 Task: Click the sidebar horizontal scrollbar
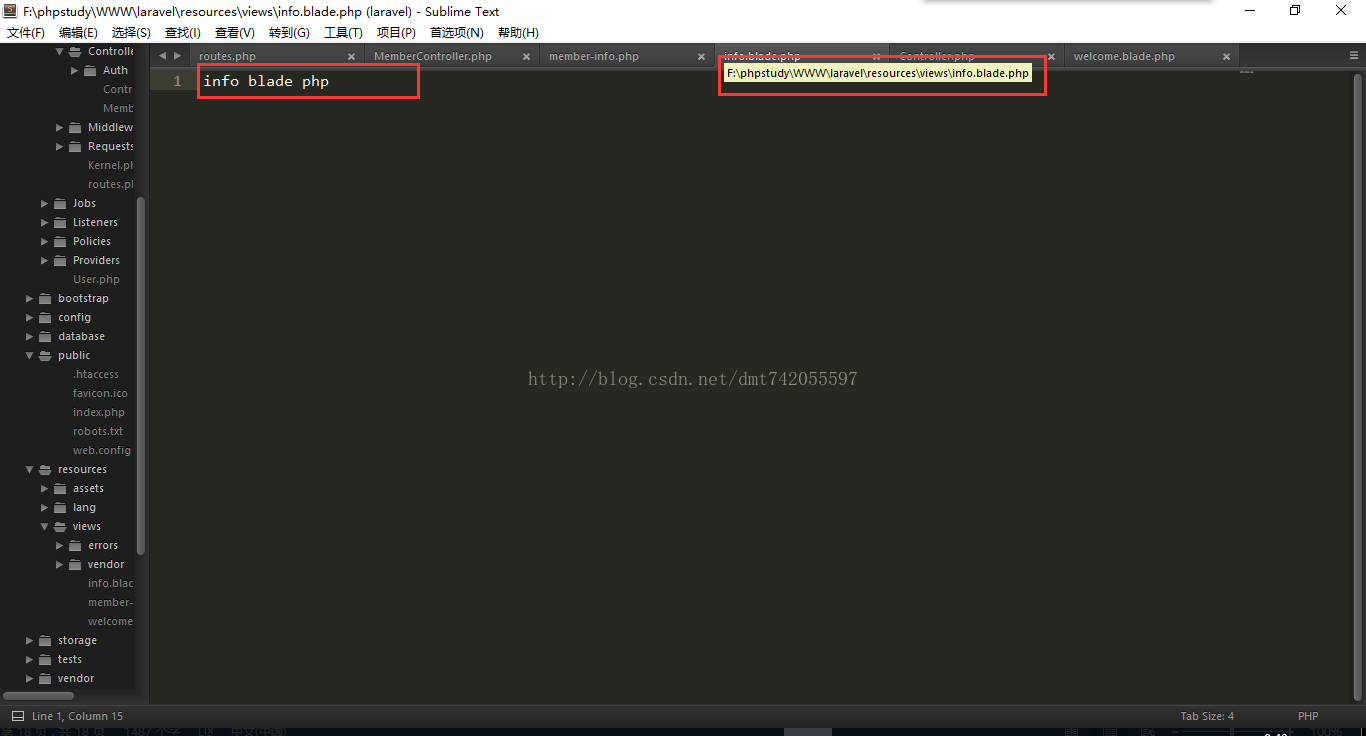point(39,695)
